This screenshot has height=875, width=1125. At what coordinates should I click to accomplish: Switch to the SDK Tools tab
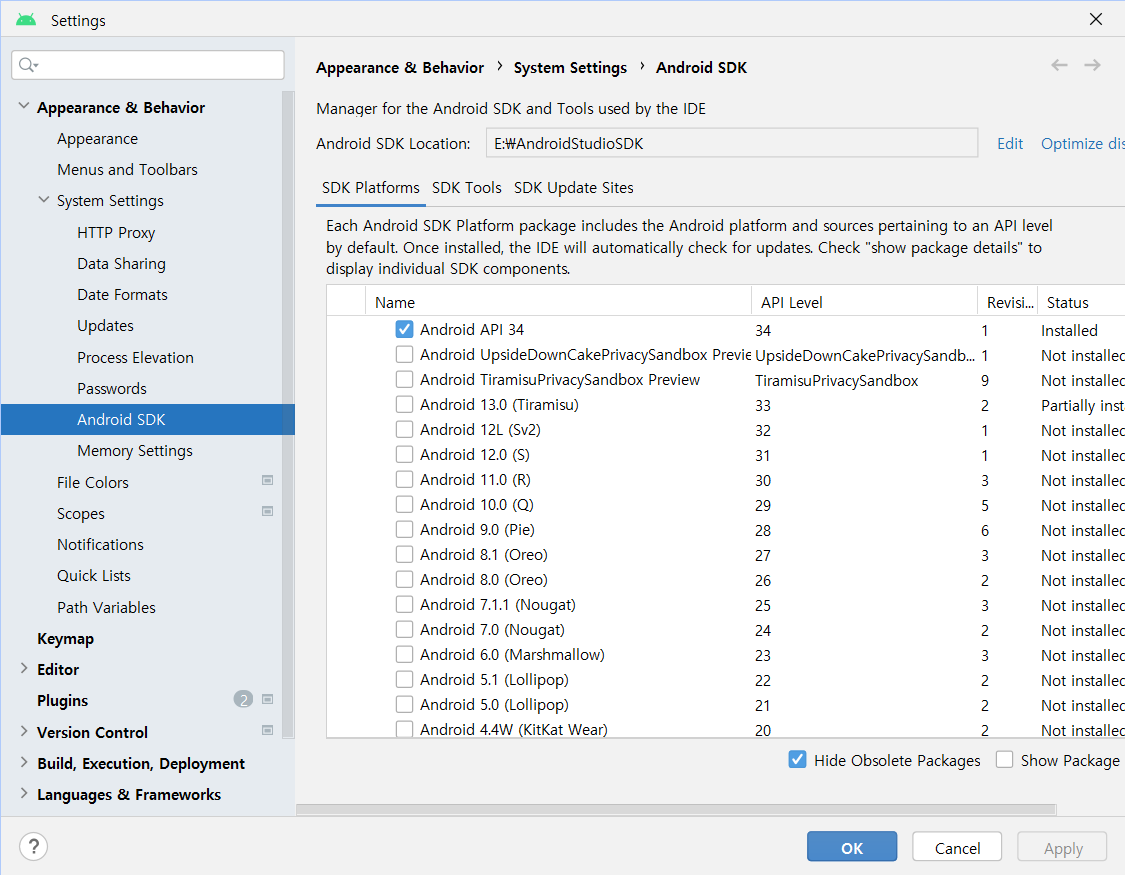467,188
